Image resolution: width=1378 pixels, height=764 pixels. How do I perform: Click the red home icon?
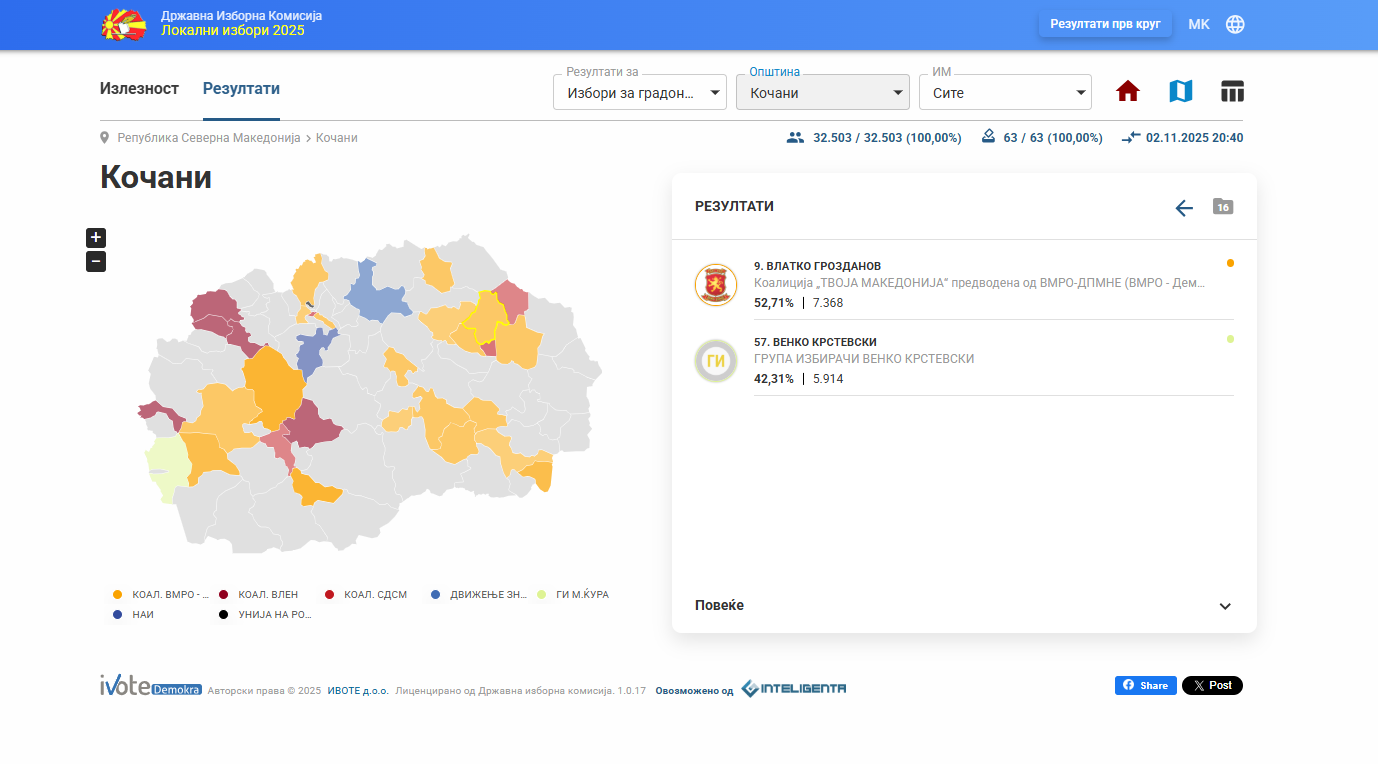(1128, 92)
